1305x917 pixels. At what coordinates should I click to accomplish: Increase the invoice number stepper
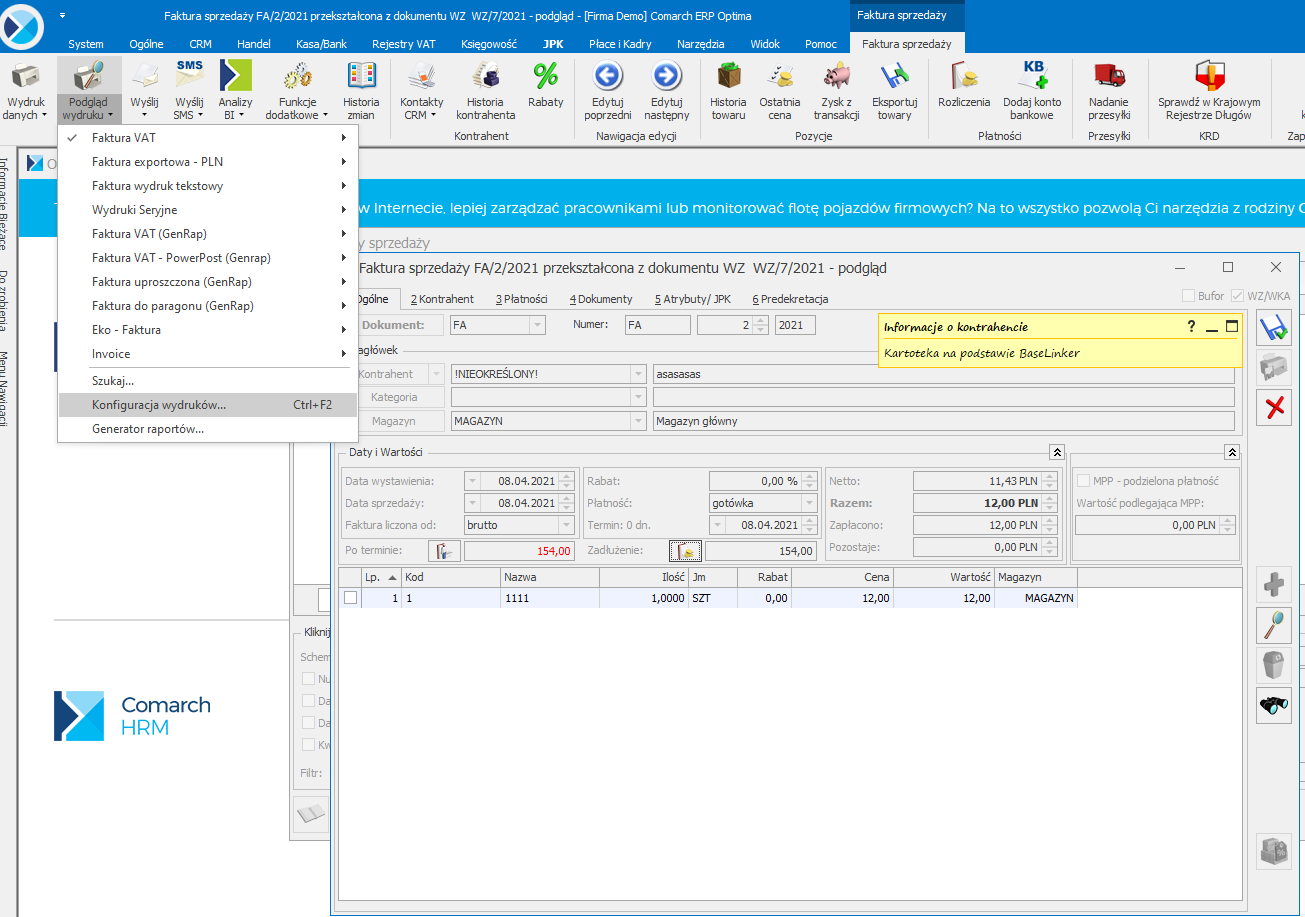click(763, 320)
